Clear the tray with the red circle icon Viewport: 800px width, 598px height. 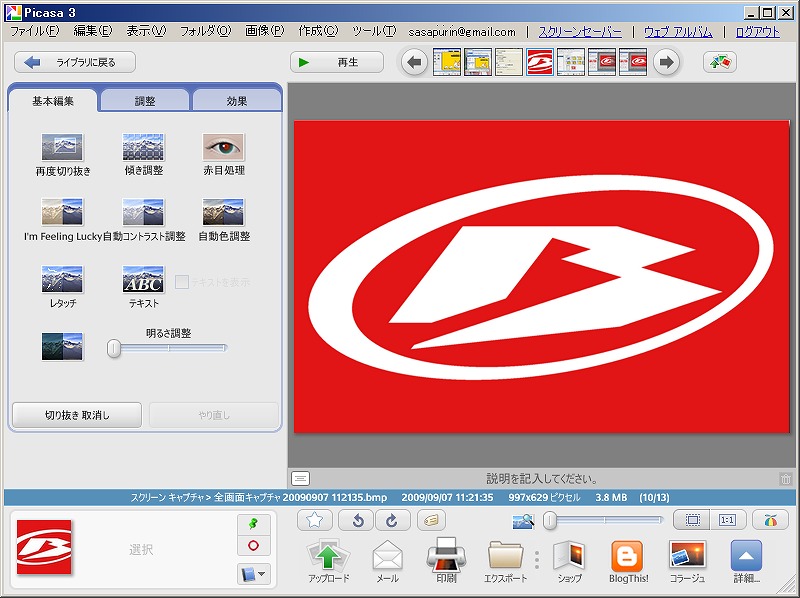[x=253, y=545]
